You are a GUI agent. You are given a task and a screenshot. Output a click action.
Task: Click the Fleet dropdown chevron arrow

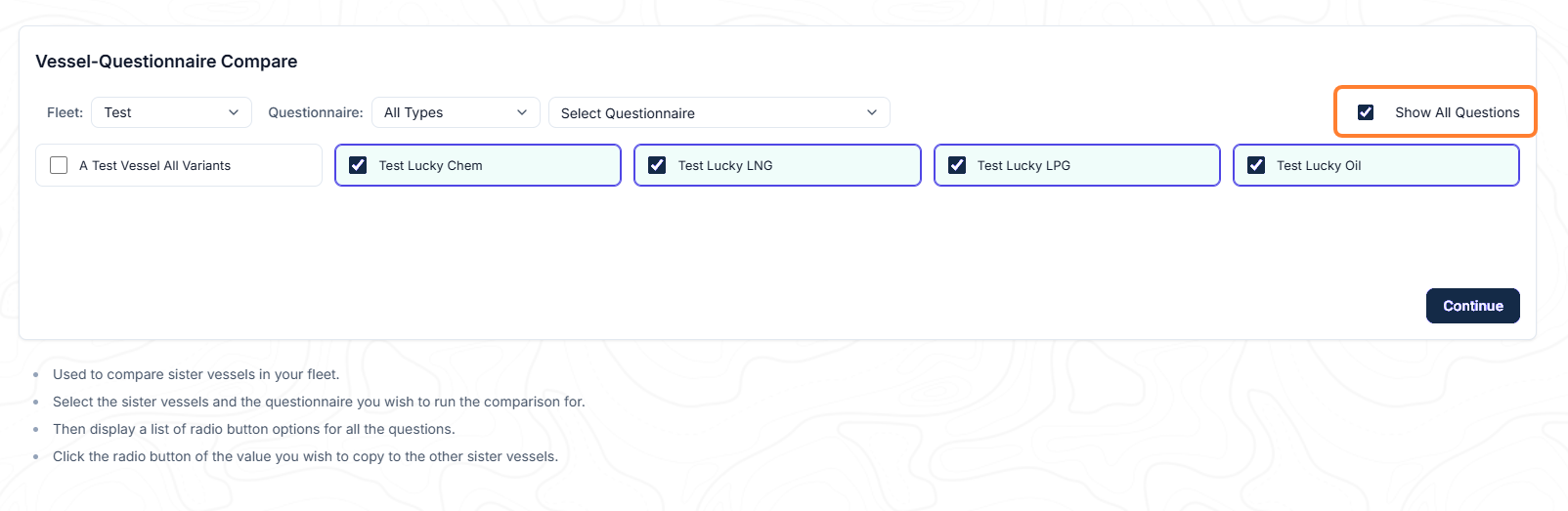click(234, 112)
